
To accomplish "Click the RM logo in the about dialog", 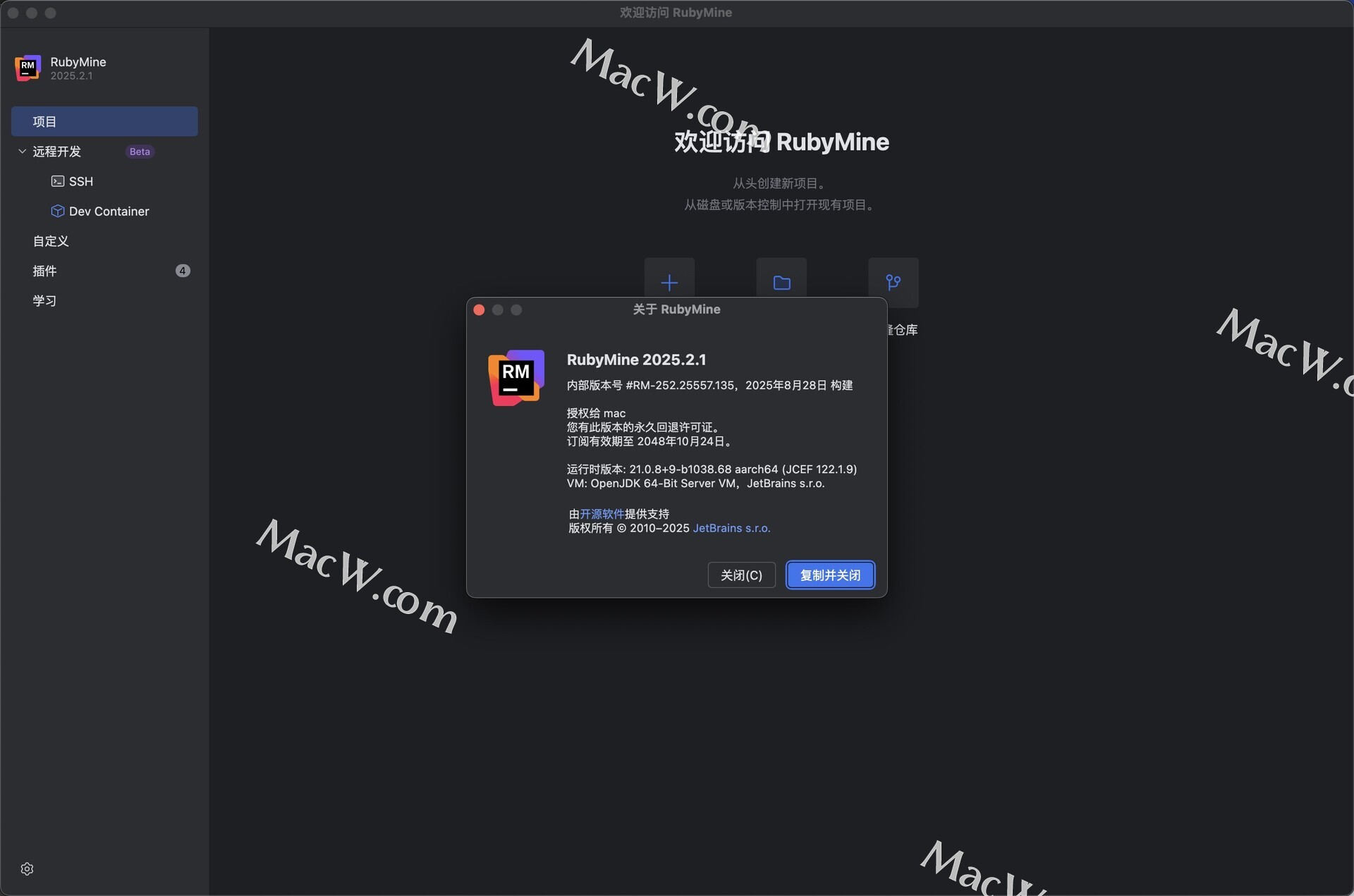I will tap(516, 378).
